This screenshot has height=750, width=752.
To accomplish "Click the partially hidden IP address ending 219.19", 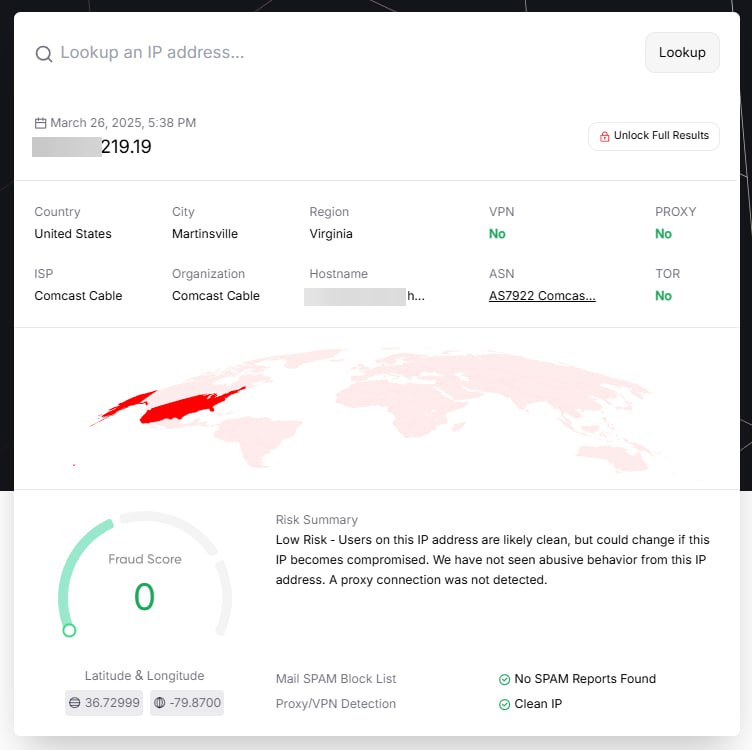I will tap(92, 147).
